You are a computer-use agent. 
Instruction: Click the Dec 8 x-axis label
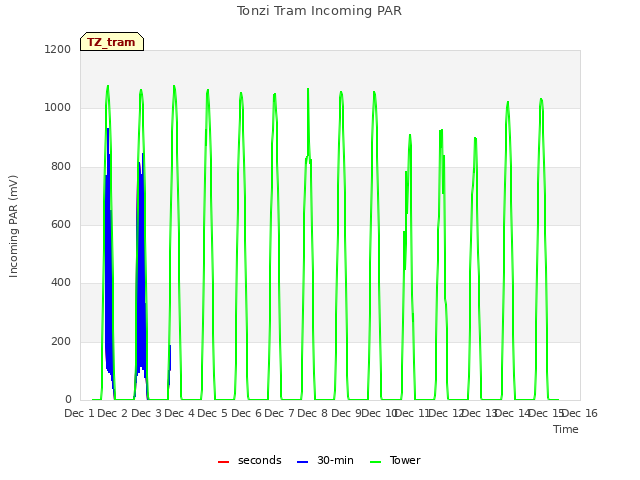[x=313, y=413]
